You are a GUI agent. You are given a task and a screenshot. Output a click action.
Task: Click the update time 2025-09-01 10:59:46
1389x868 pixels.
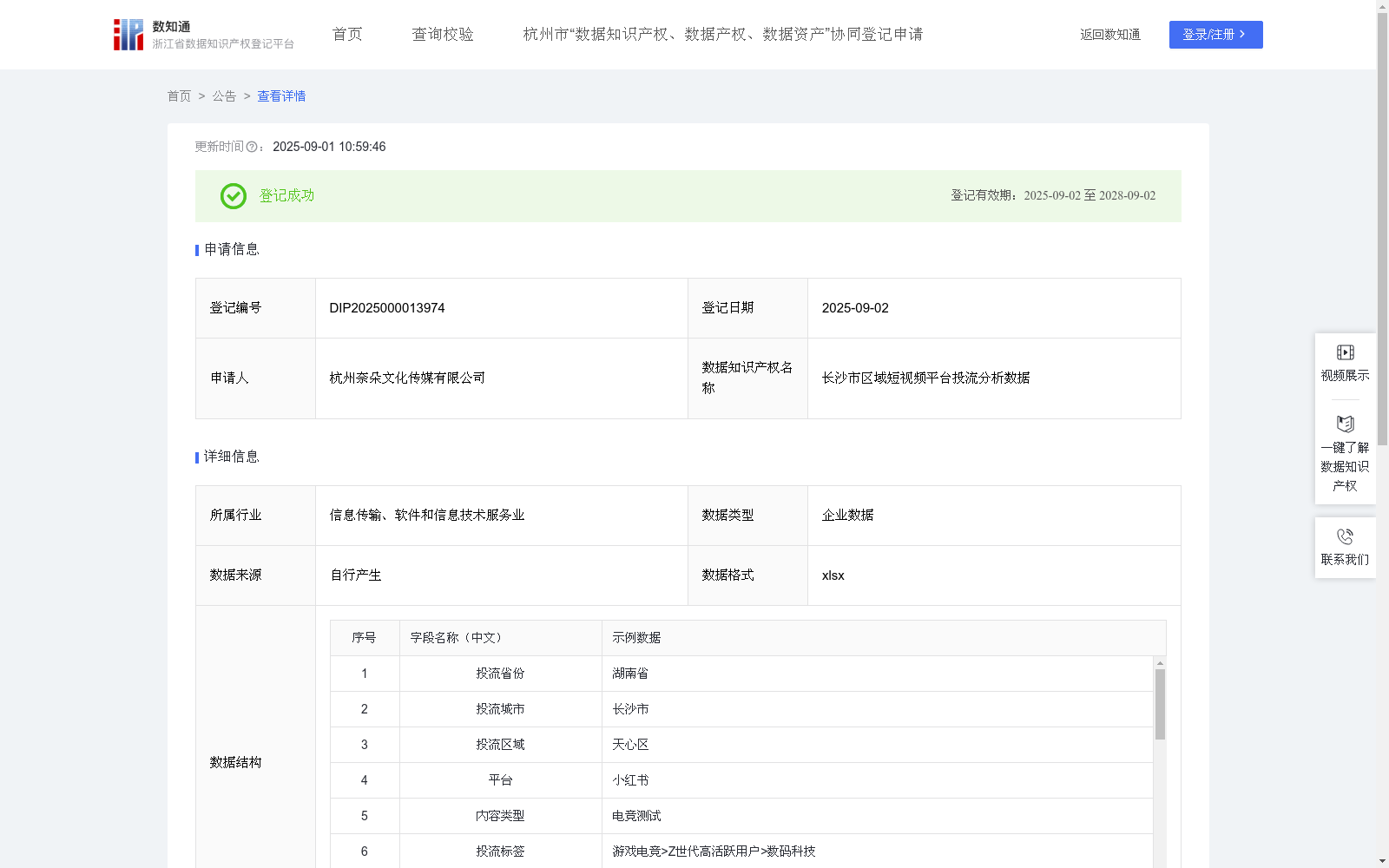click(329, 148)
